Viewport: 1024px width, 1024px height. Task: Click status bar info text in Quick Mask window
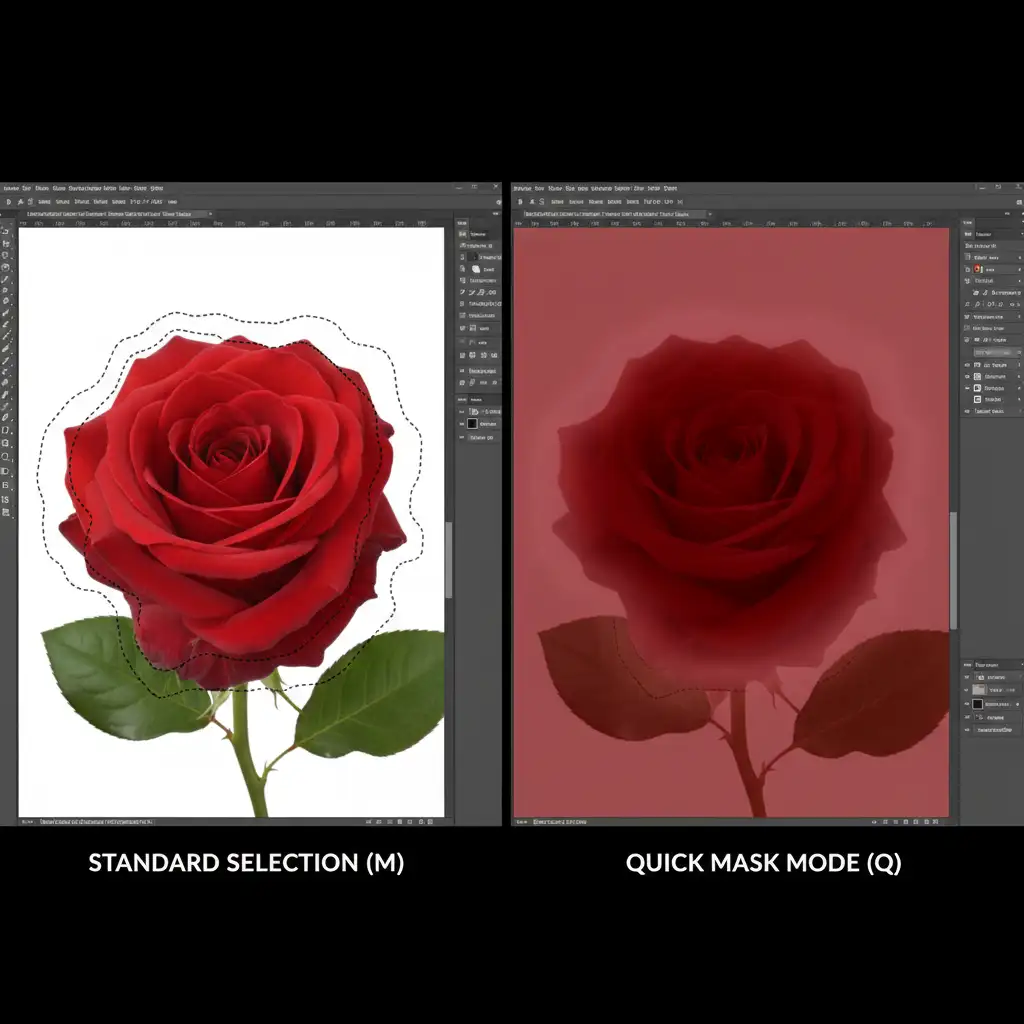(x=560, y=822)
